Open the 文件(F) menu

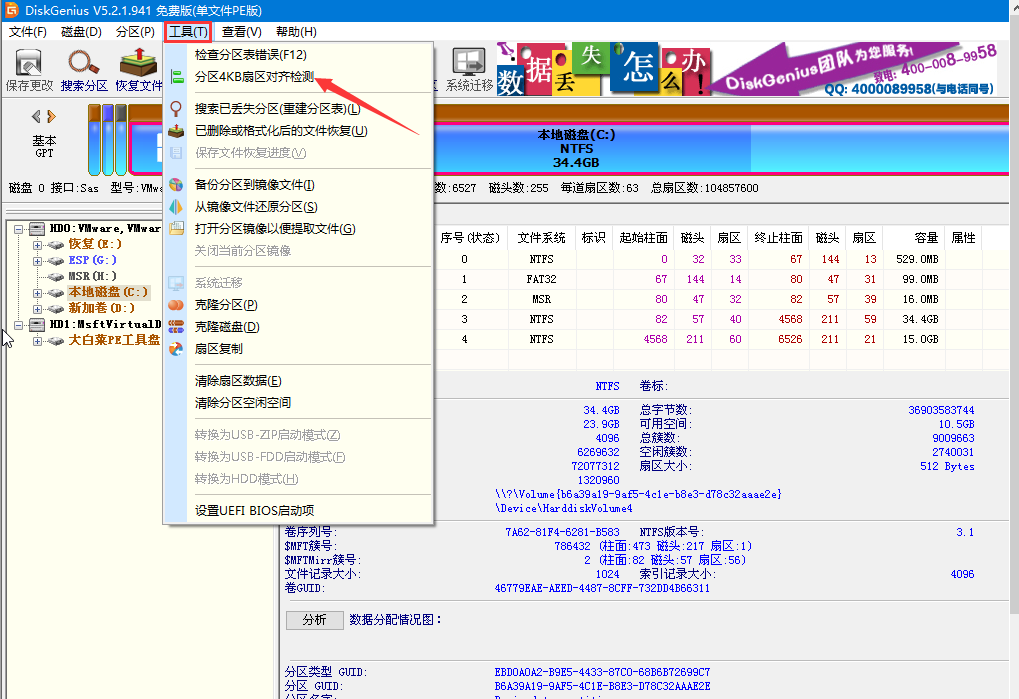[27, 32]
